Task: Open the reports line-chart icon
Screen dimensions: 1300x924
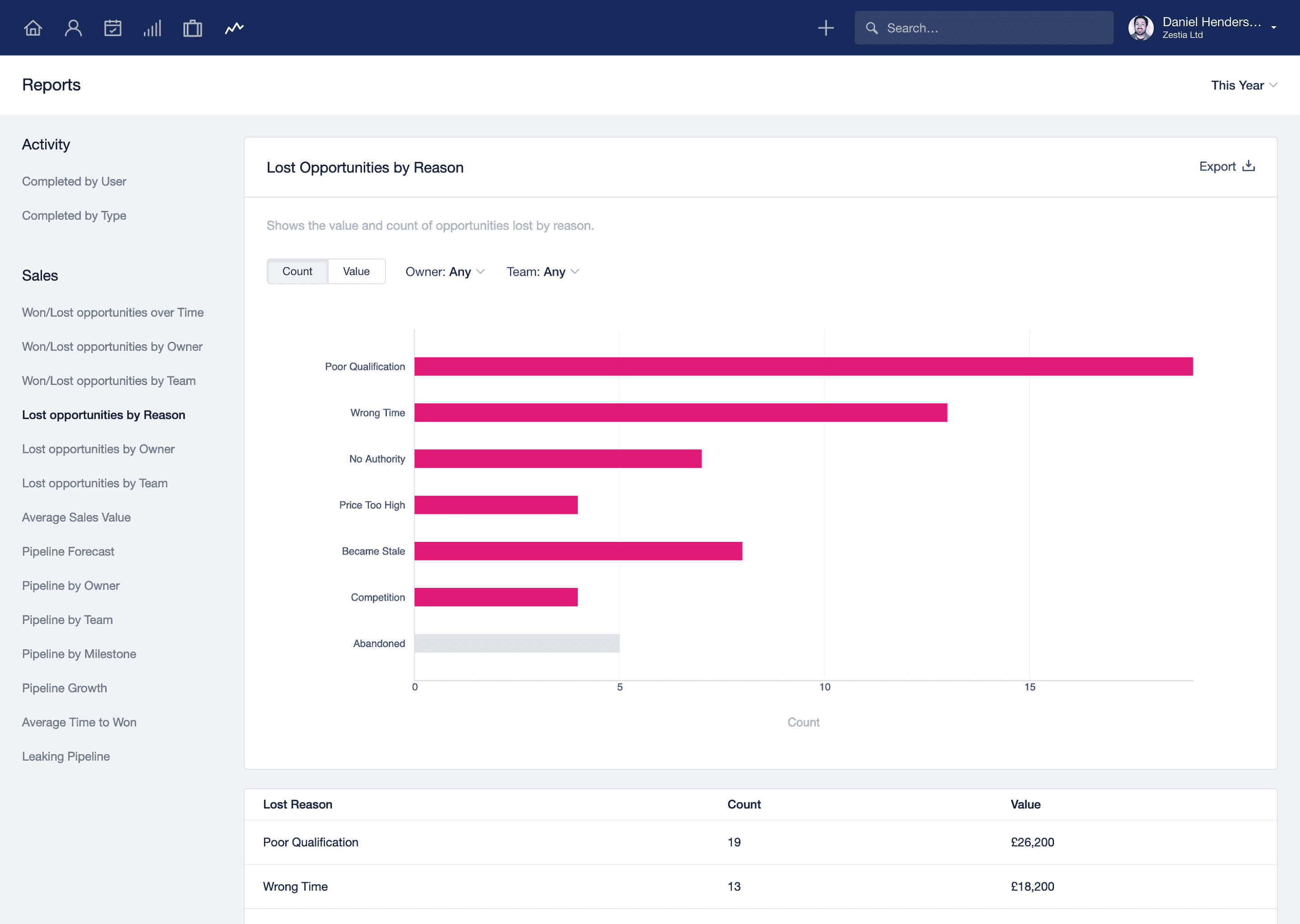Action: pos(234,28)
